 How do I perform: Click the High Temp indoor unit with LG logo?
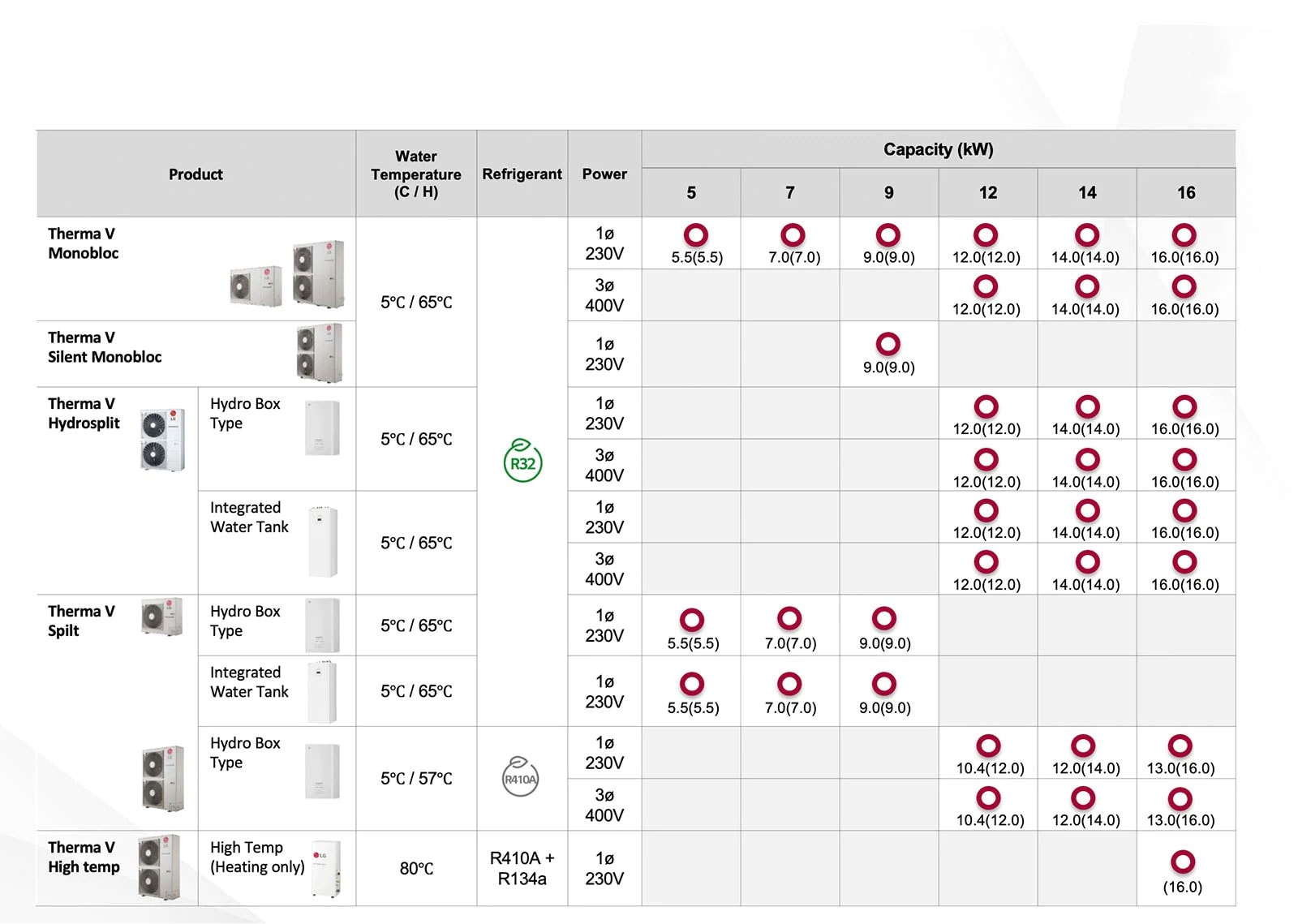326,869
